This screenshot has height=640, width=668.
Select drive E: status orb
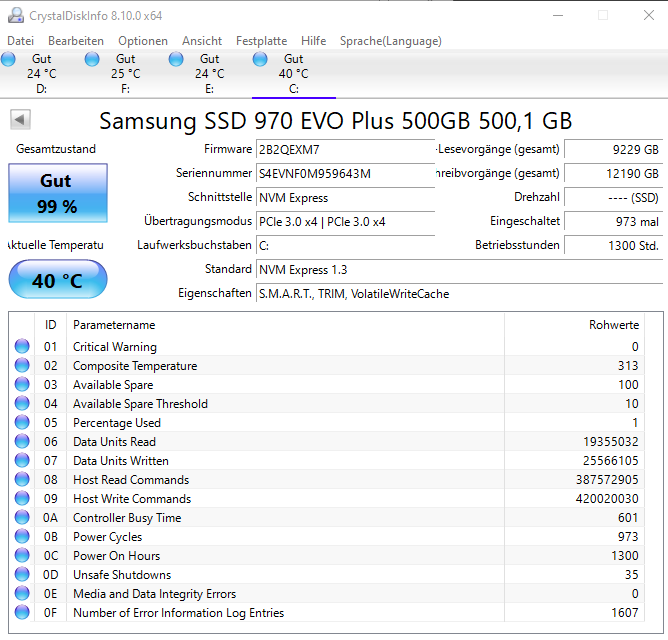click(x=176, y=59)
